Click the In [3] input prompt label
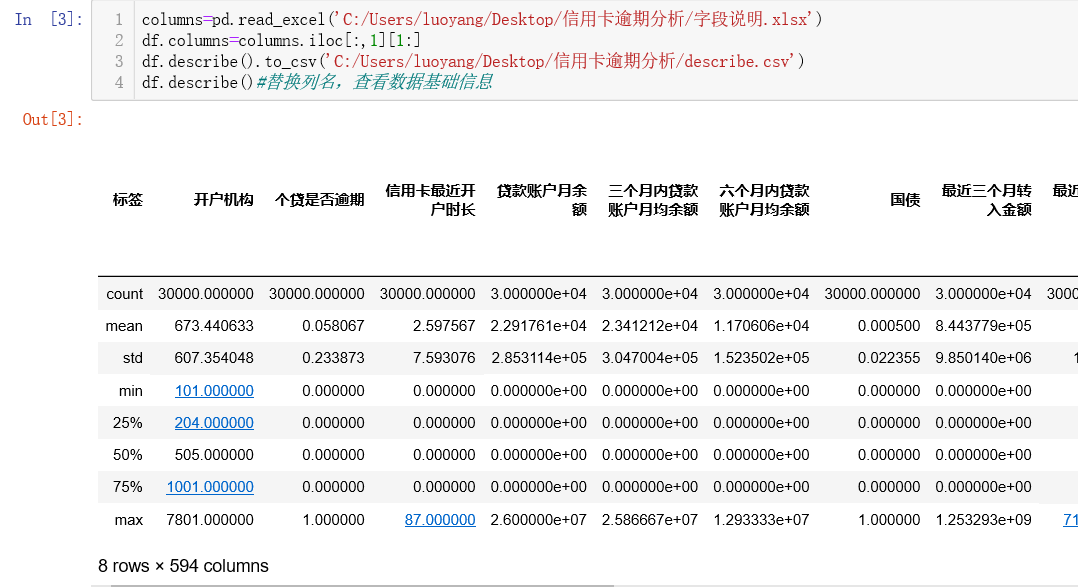 click(48, 19)
